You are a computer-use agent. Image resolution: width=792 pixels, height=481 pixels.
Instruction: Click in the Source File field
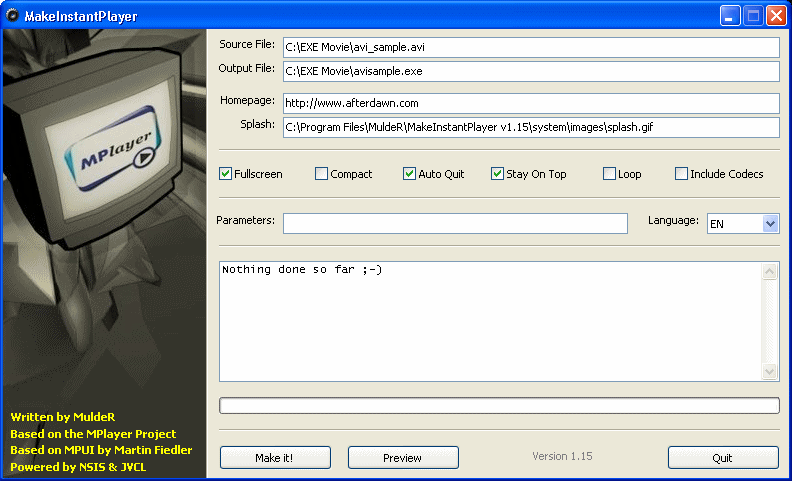[x=531, y=47]
